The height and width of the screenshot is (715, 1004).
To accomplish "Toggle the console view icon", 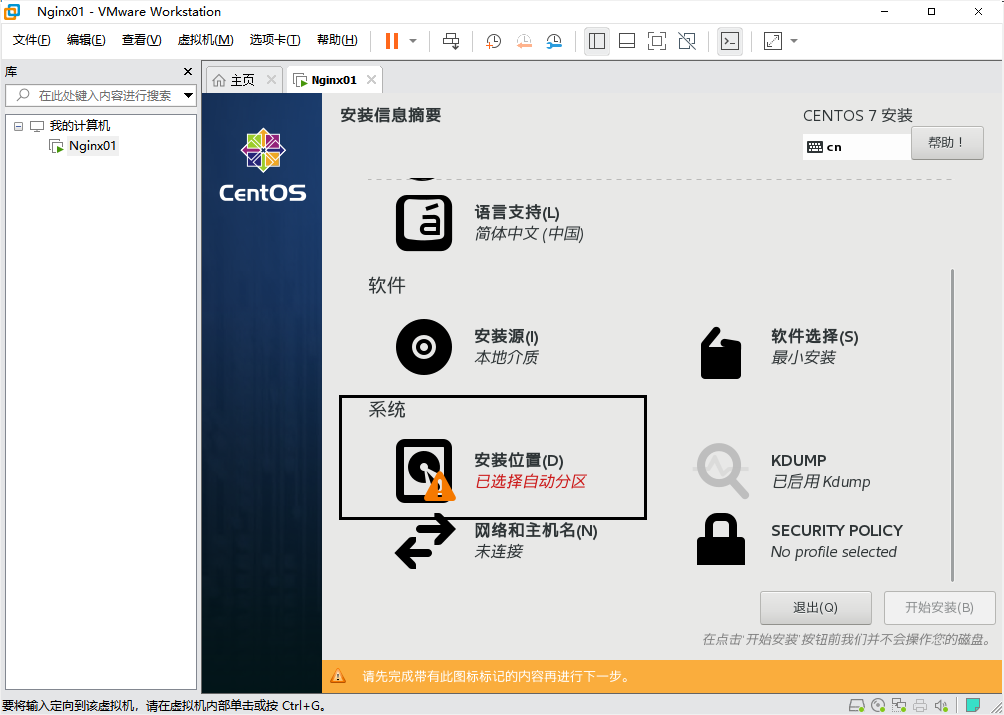I will (730, 41).
